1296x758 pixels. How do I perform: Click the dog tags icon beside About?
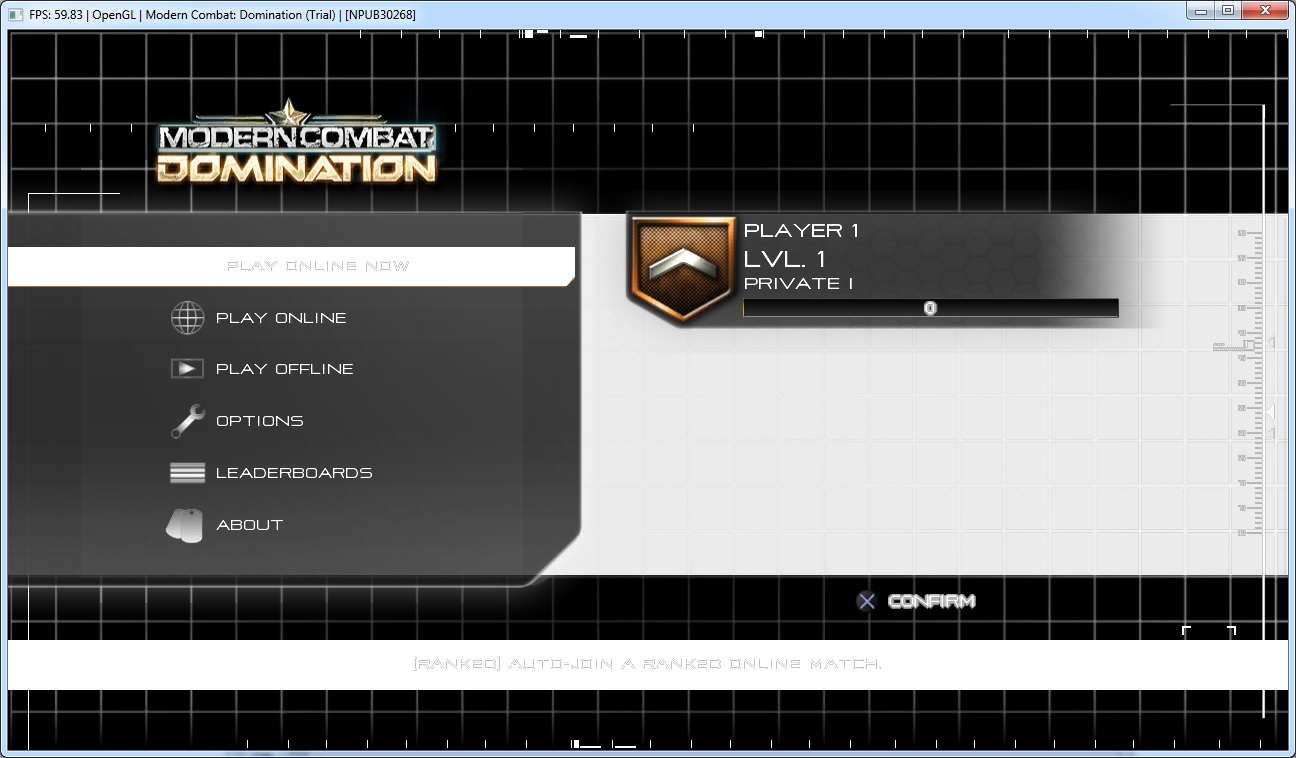click(184, 525)
